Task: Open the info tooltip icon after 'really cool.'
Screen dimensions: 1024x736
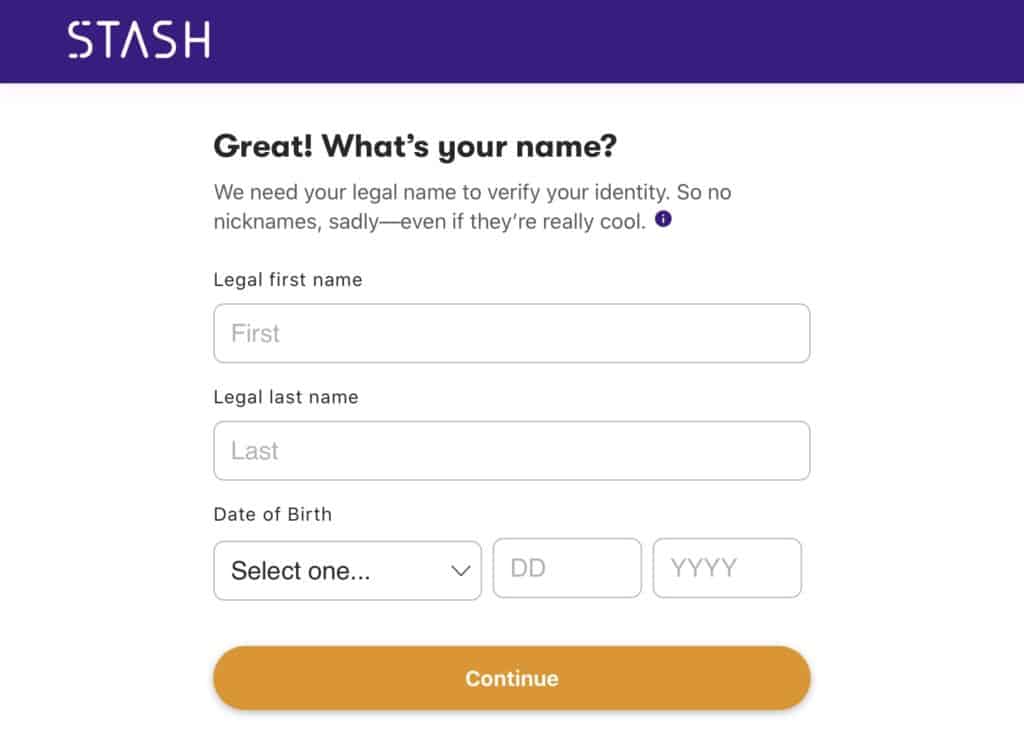Action: (x=663, y=219)
